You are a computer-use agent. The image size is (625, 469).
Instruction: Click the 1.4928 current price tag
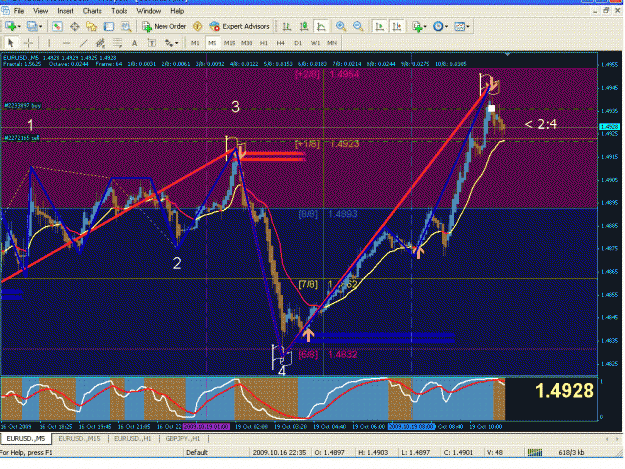tap(610, 127)
